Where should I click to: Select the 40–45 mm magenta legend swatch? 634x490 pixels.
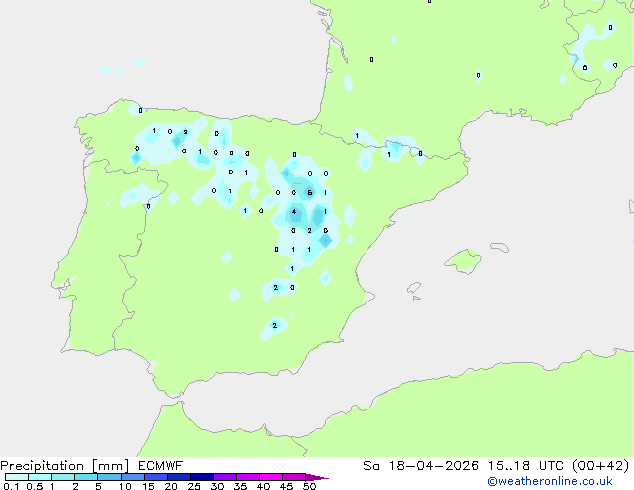click(x=271, y=477)
